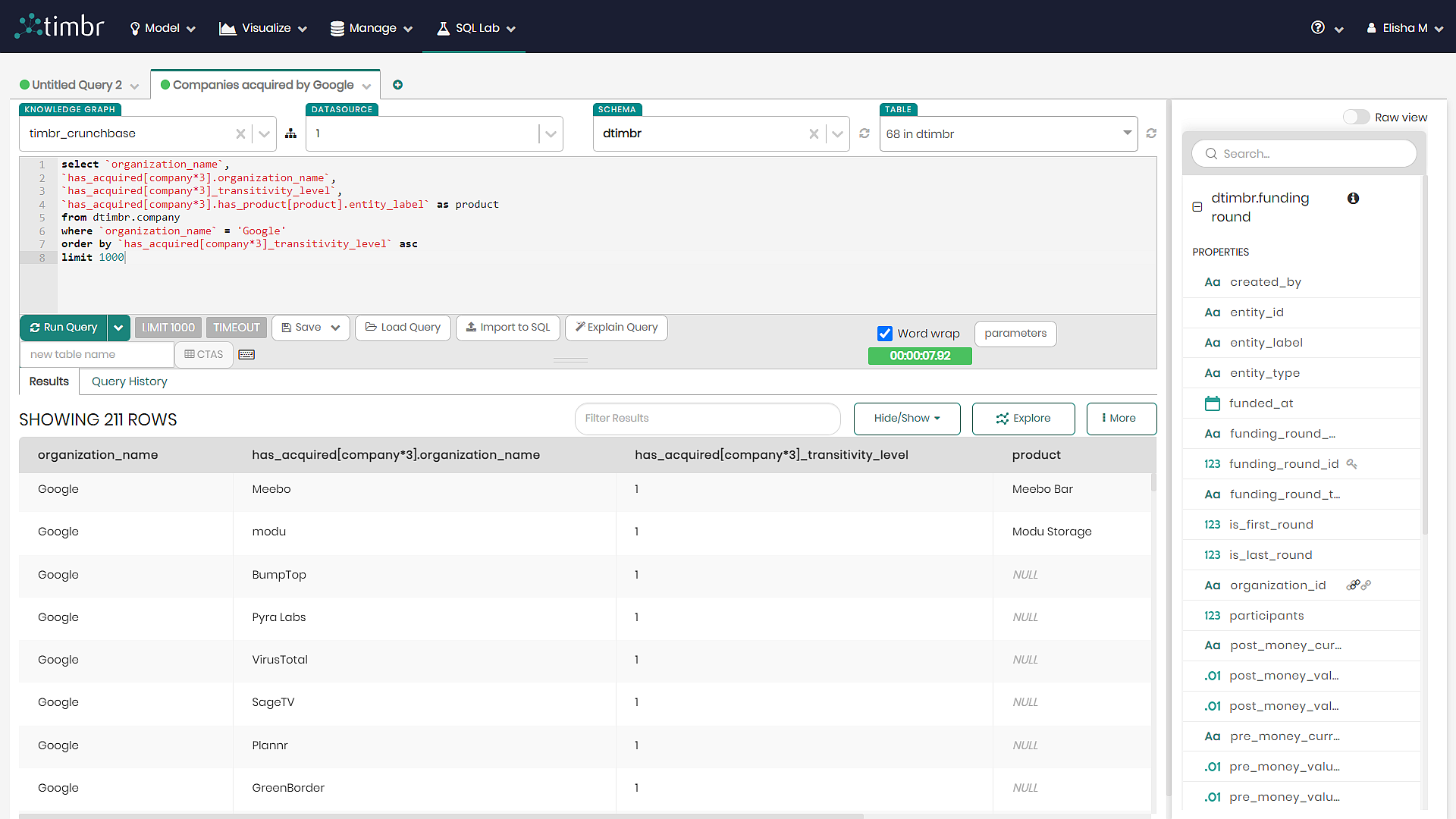Click the Import to SQL button
Screen dimensions: 1456x819
pyautogui.click(x=507, y=328)
